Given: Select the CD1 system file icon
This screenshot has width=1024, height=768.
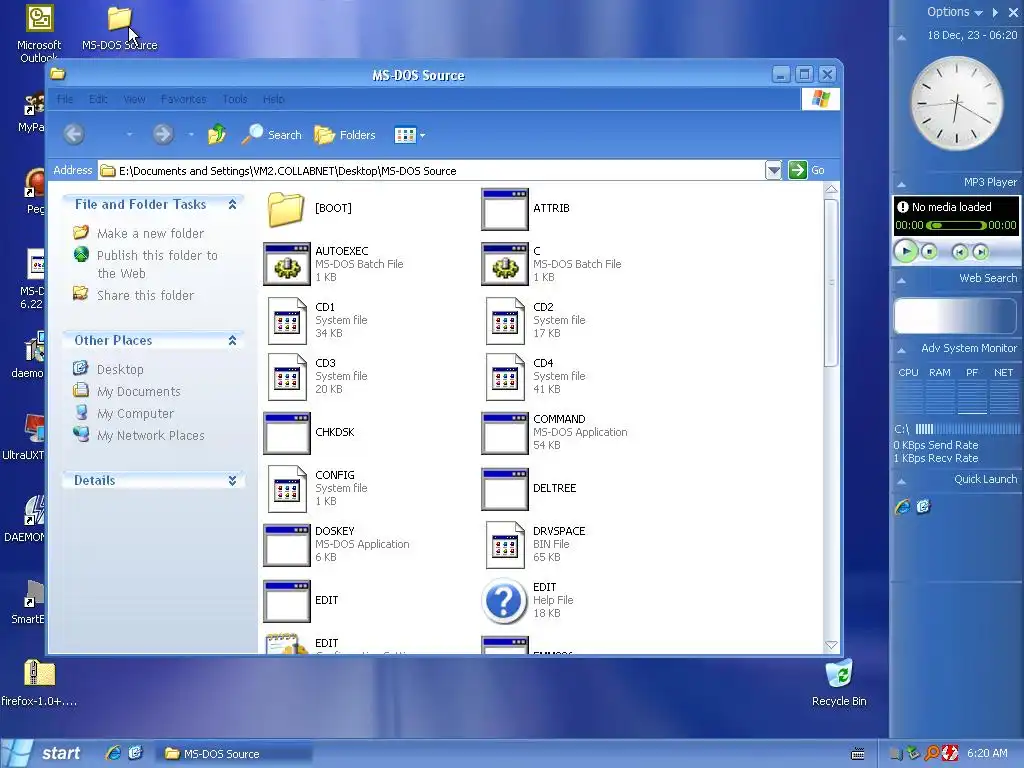Looking at the screenshot, I should pyautogui.click(x=287, y=321).
